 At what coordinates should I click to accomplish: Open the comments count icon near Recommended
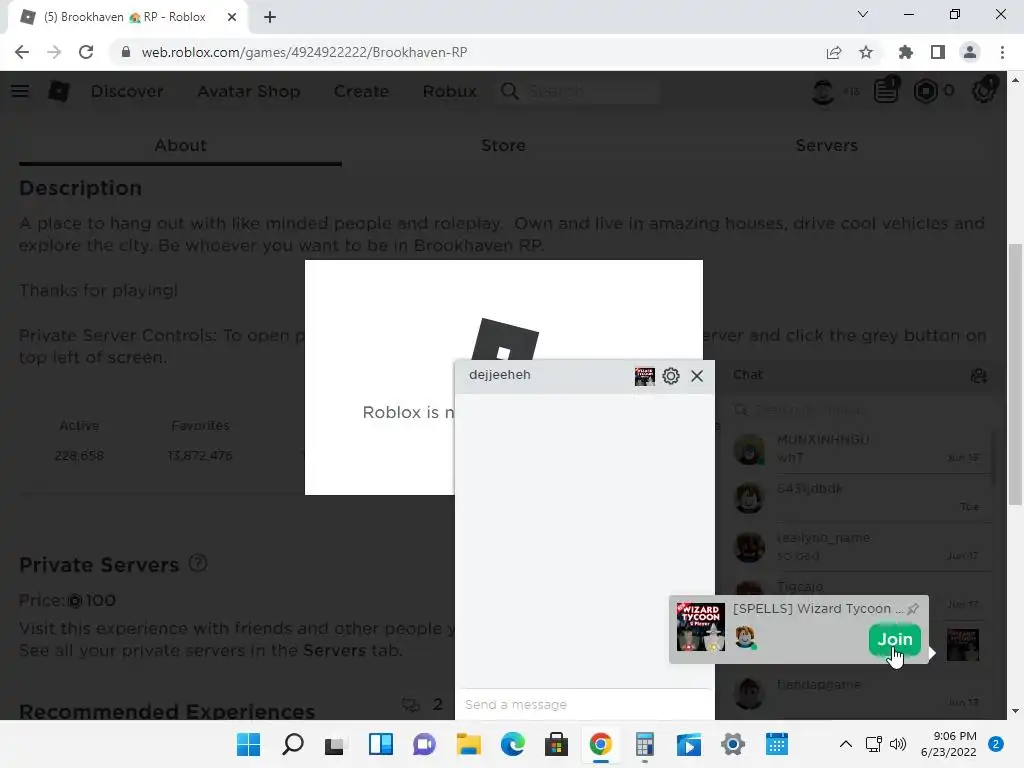pos(411,705)
